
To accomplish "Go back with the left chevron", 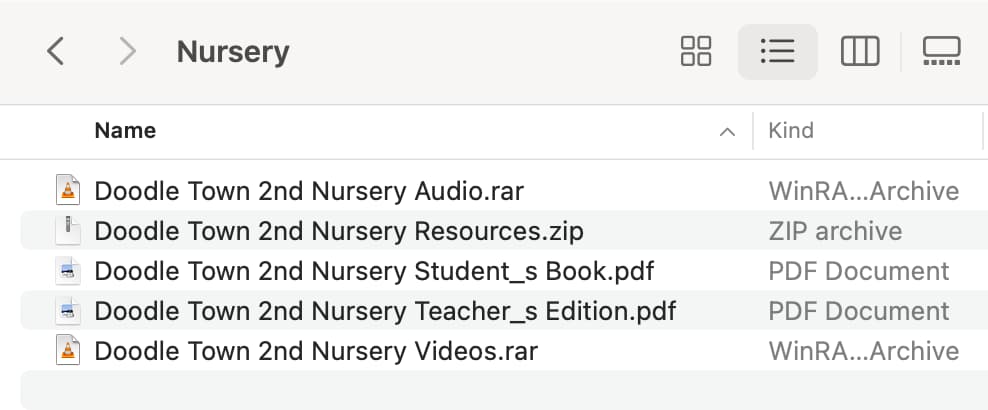I will point(55,51).
